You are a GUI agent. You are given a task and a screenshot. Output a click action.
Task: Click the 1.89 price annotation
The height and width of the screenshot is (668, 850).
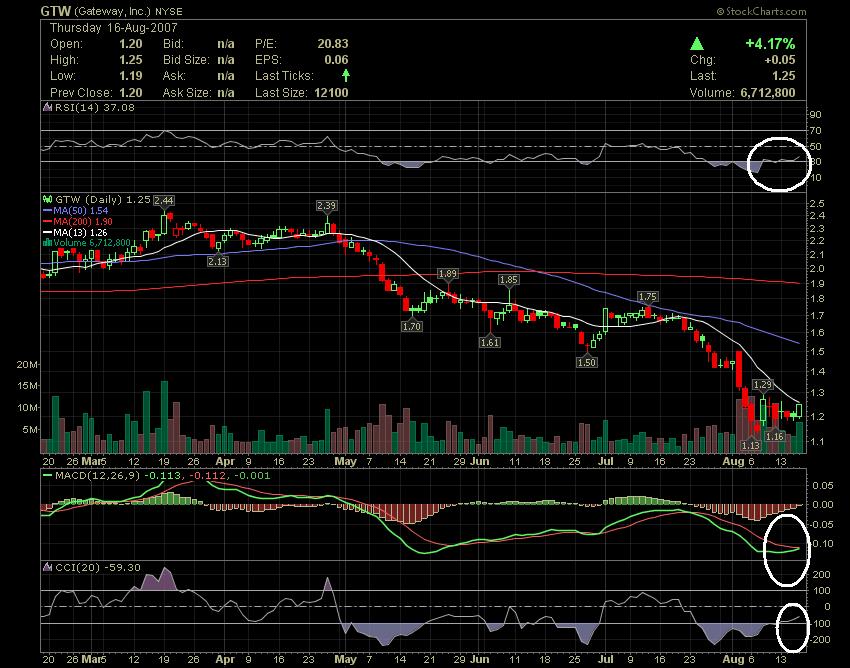pos(448,274)
